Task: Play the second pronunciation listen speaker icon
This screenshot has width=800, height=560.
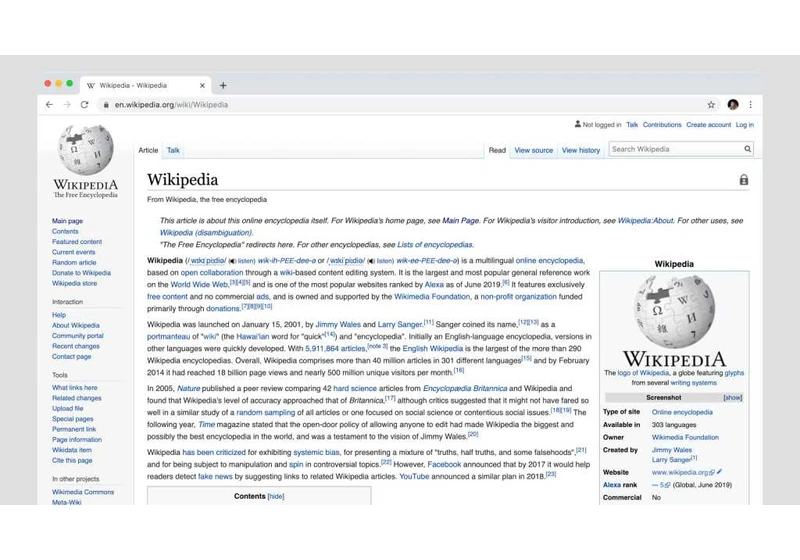Action: tap(371, 261)
